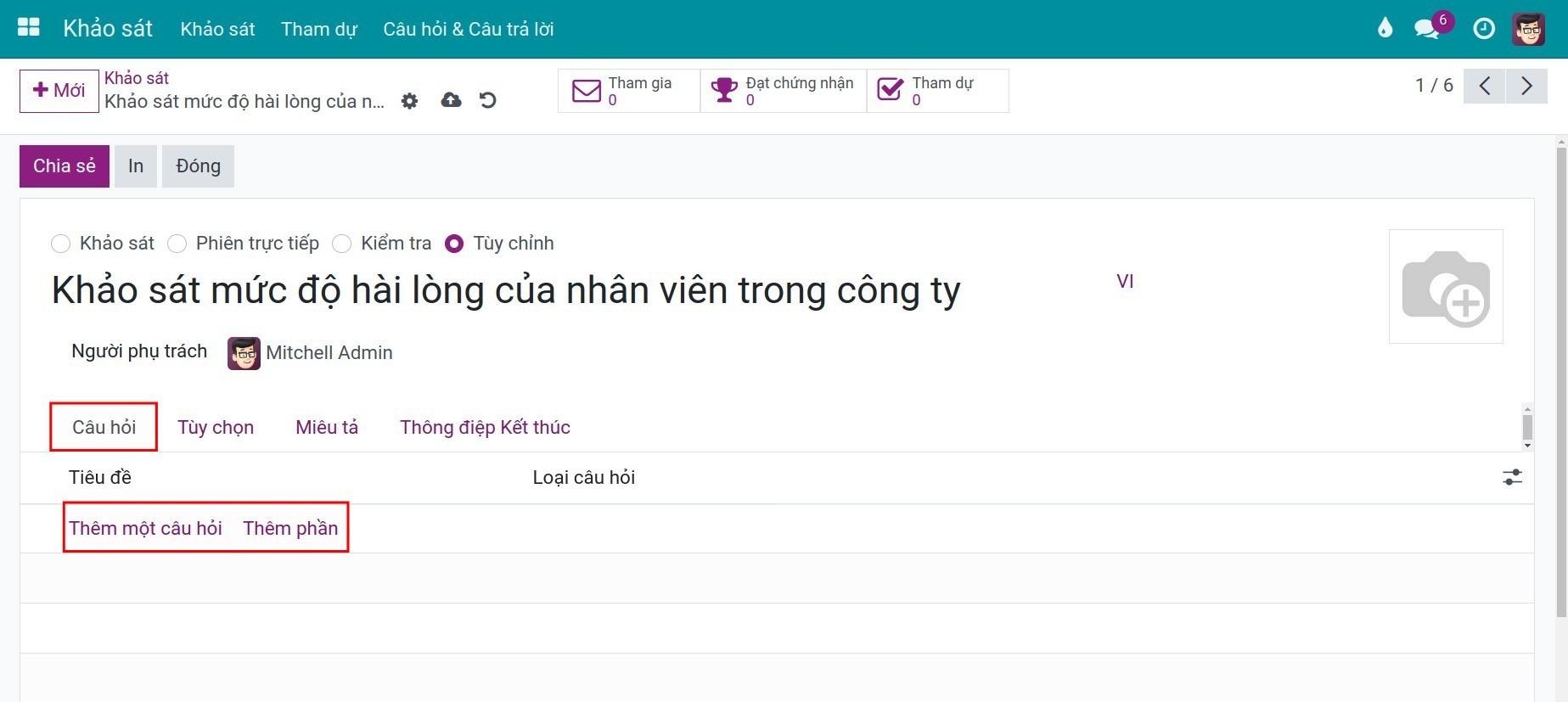Open Mitchell Admin responsible field
The image size is (1568, 702).
point(329,353)
